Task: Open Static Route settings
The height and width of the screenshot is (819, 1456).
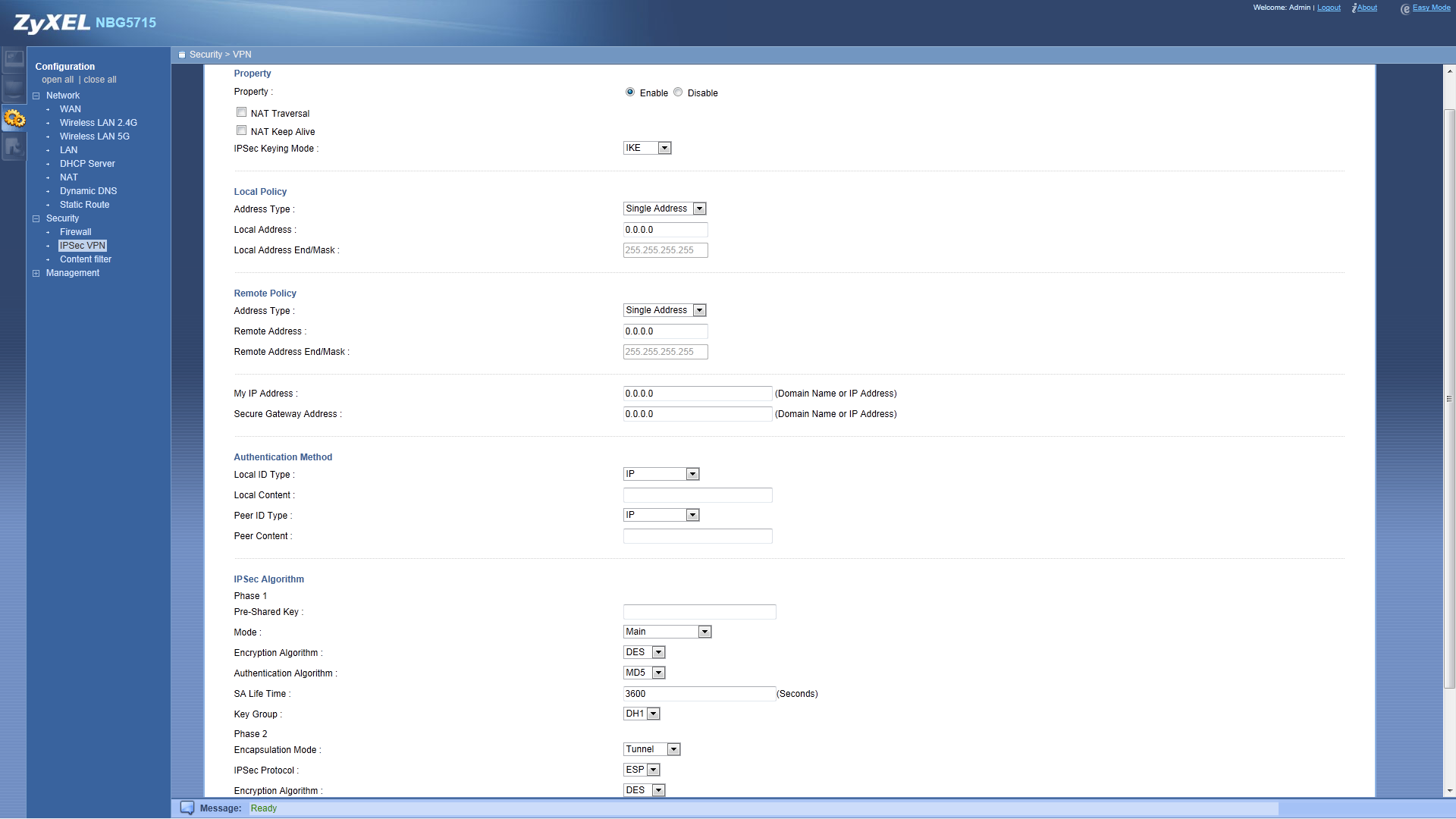Action: [x=84, y=205]
